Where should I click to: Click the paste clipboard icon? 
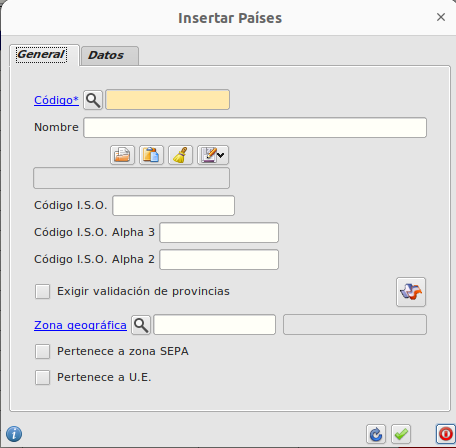point(151,155)
